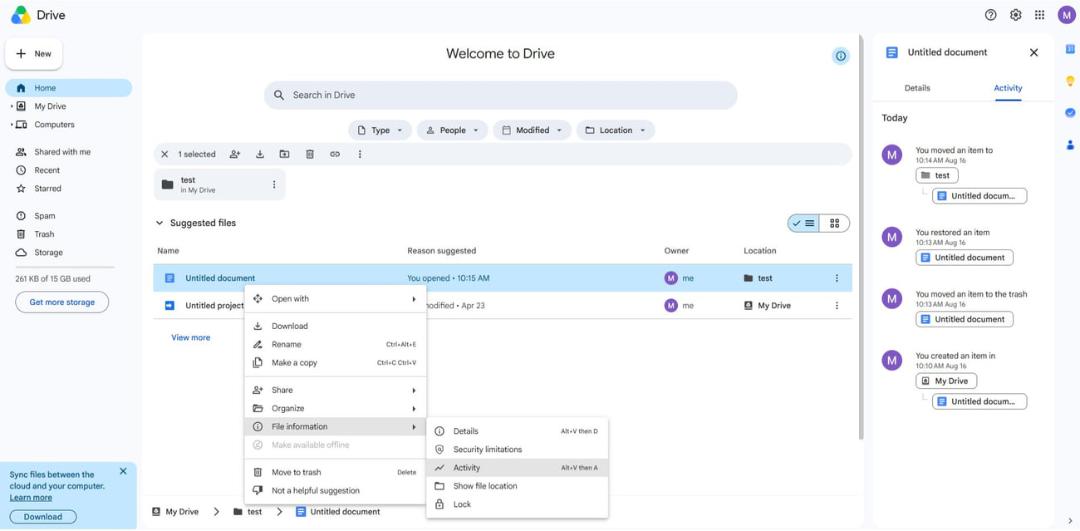The height and width of the screenshot is (531, 1080).
Task: Open the Google apps grid icon
Action: tap(1039, 14)
